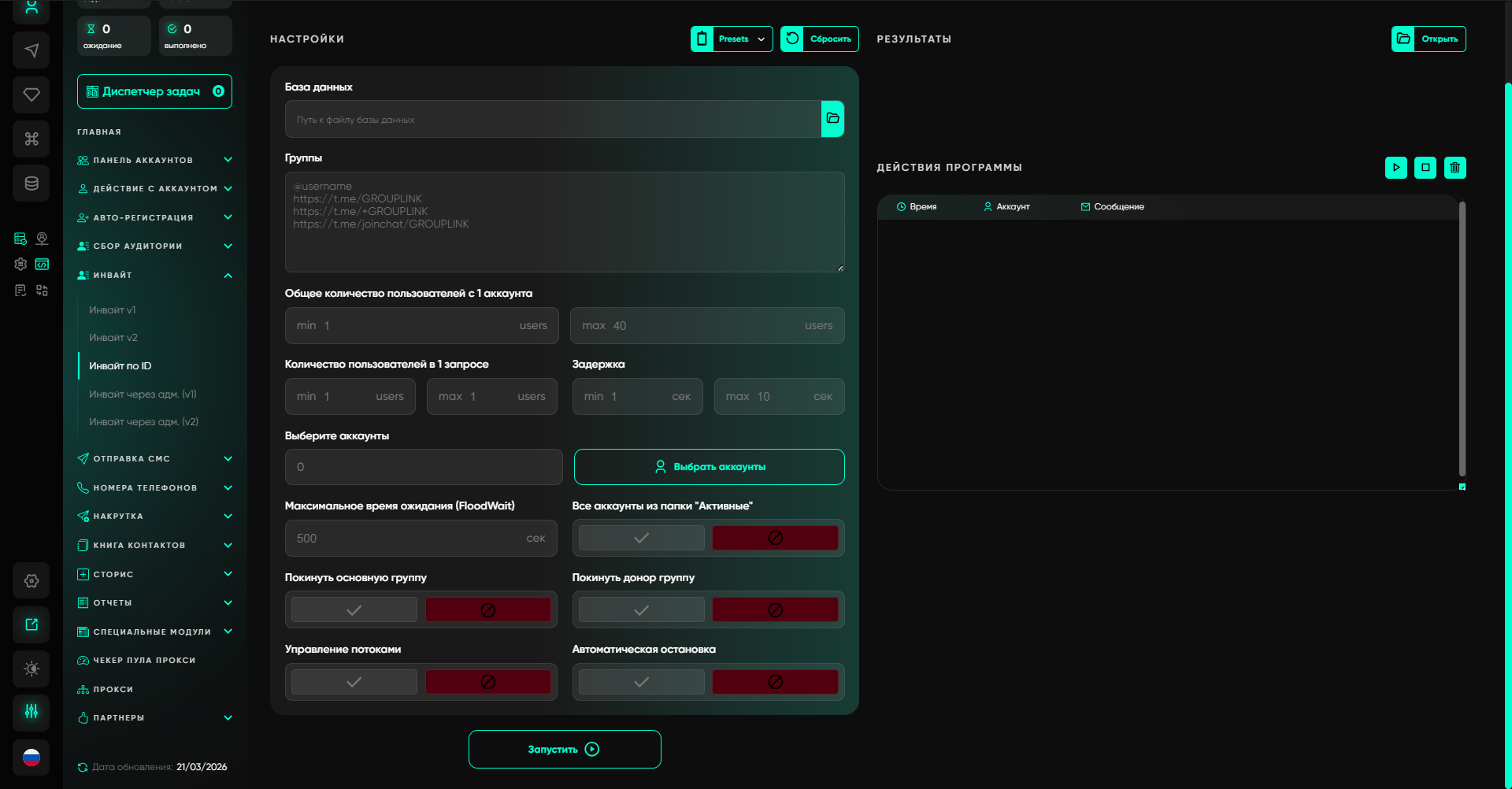Click the database stack icon in left sidebar
The image size is (1512, 789).
[31, 183]
